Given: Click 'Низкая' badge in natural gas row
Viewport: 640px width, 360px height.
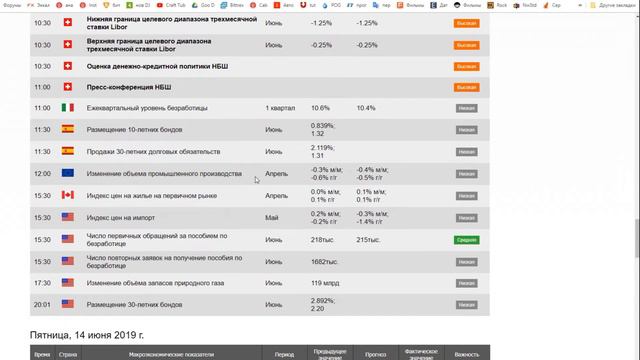Looking at the screenshot, I should coord(467,283).
